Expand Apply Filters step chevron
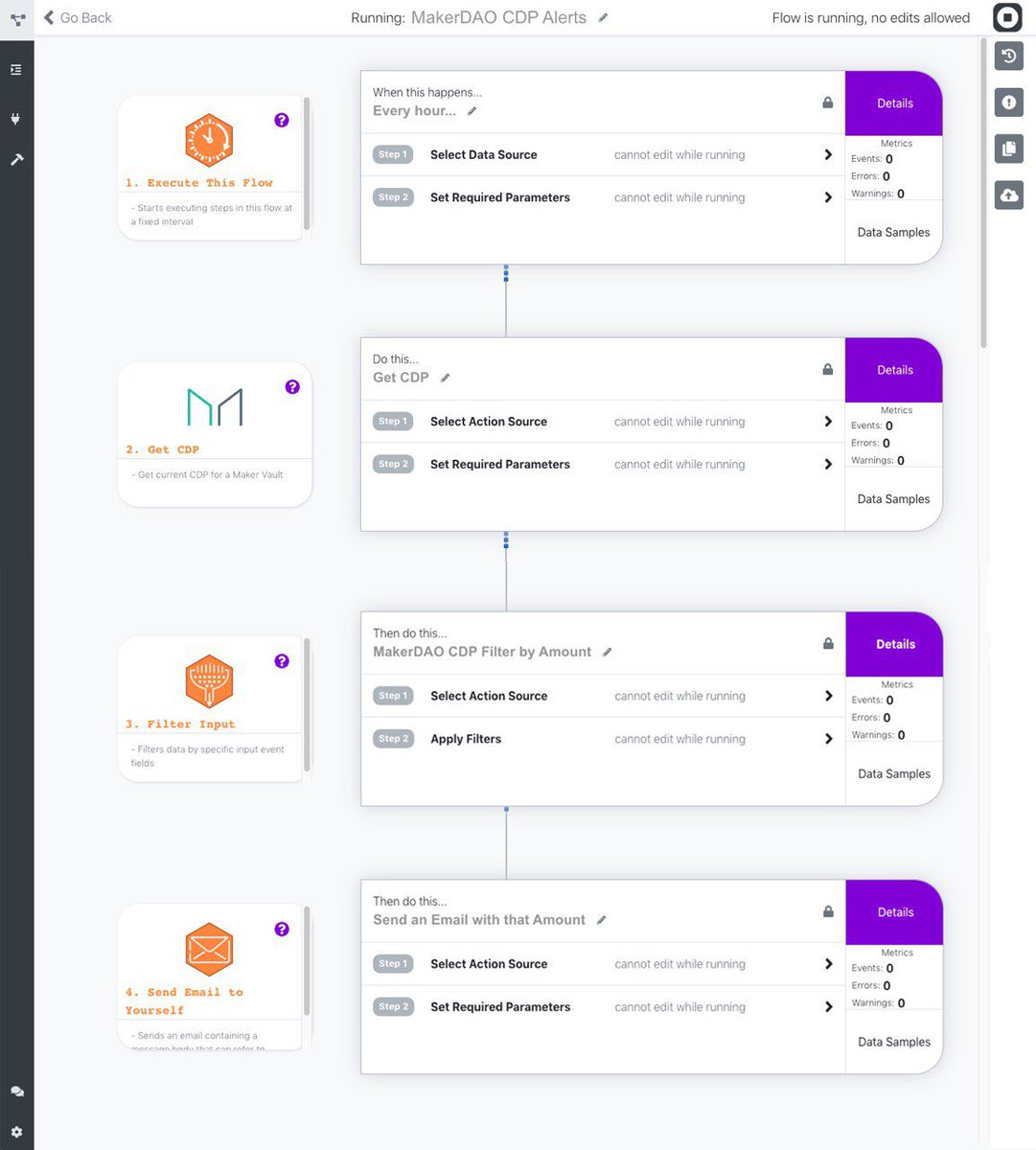The height and width of the screenshot is (1150, 1036). (828, 739)
